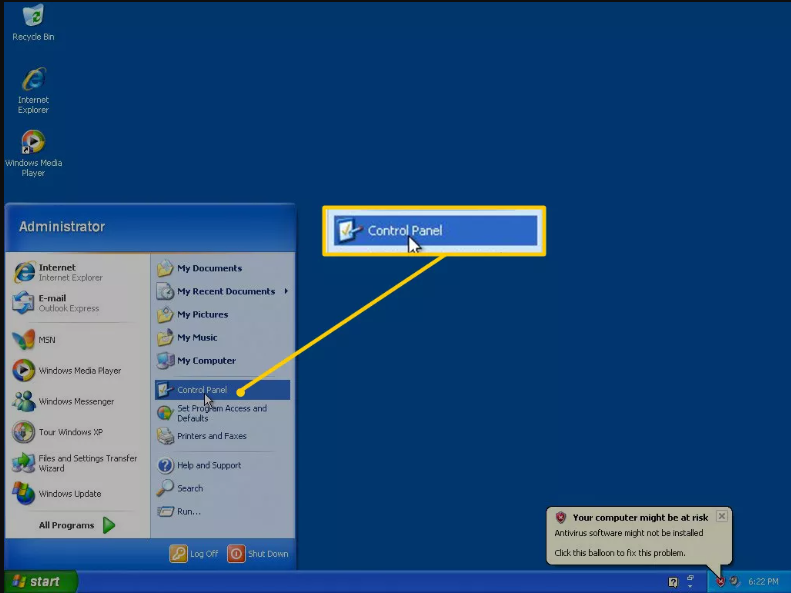Expand All Programs with green arrow

(77, 525)
